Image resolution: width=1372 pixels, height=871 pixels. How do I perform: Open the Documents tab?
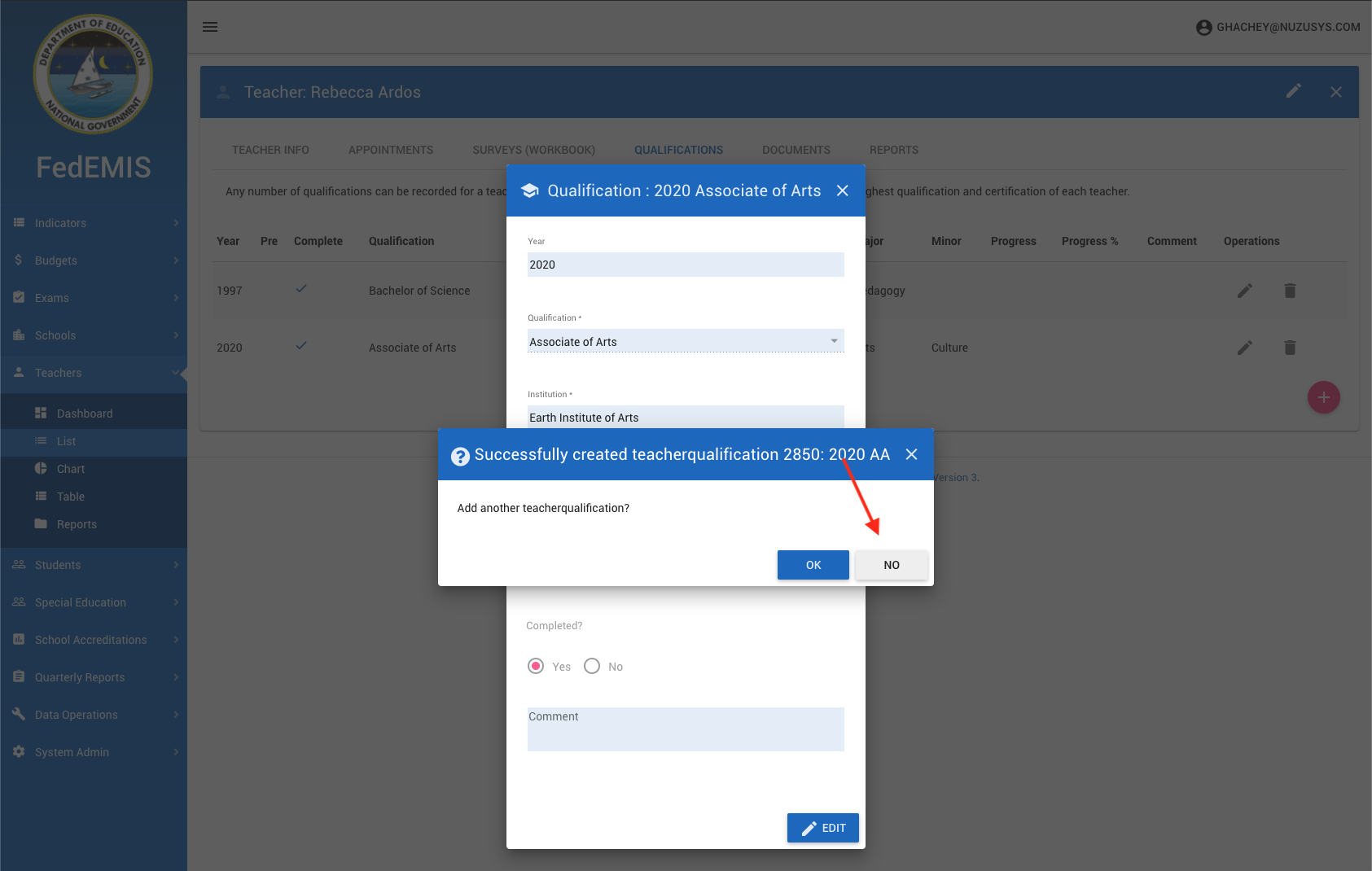(x=796, y=150)
